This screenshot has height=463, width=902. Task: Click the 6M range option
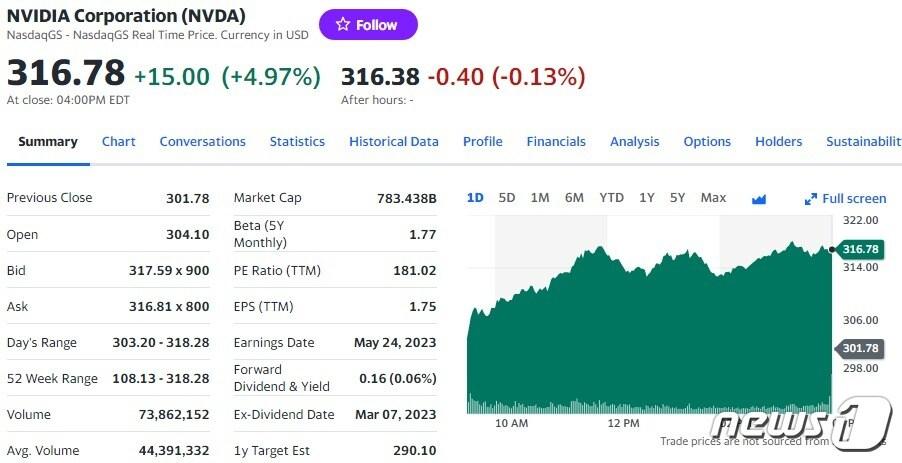[x=574, y=198]
